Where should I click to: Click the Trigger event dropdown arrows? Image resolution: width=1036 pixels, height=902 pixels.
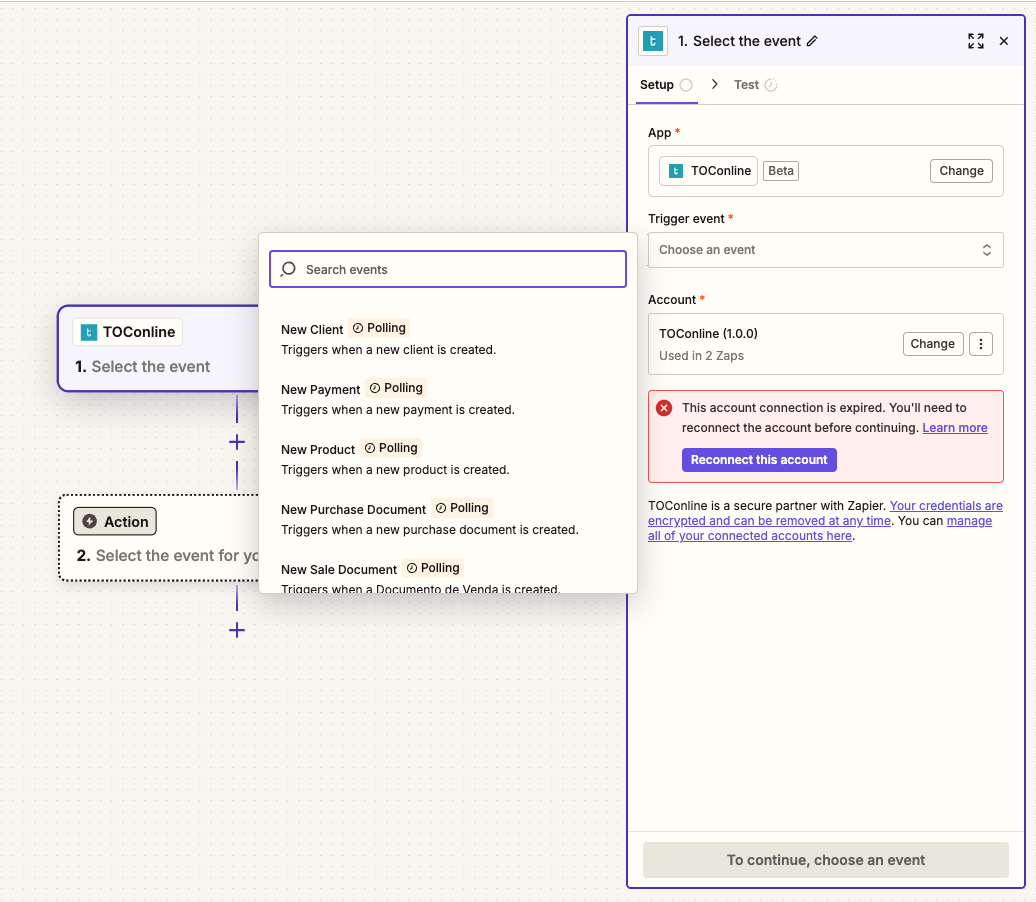click(986, 250)
